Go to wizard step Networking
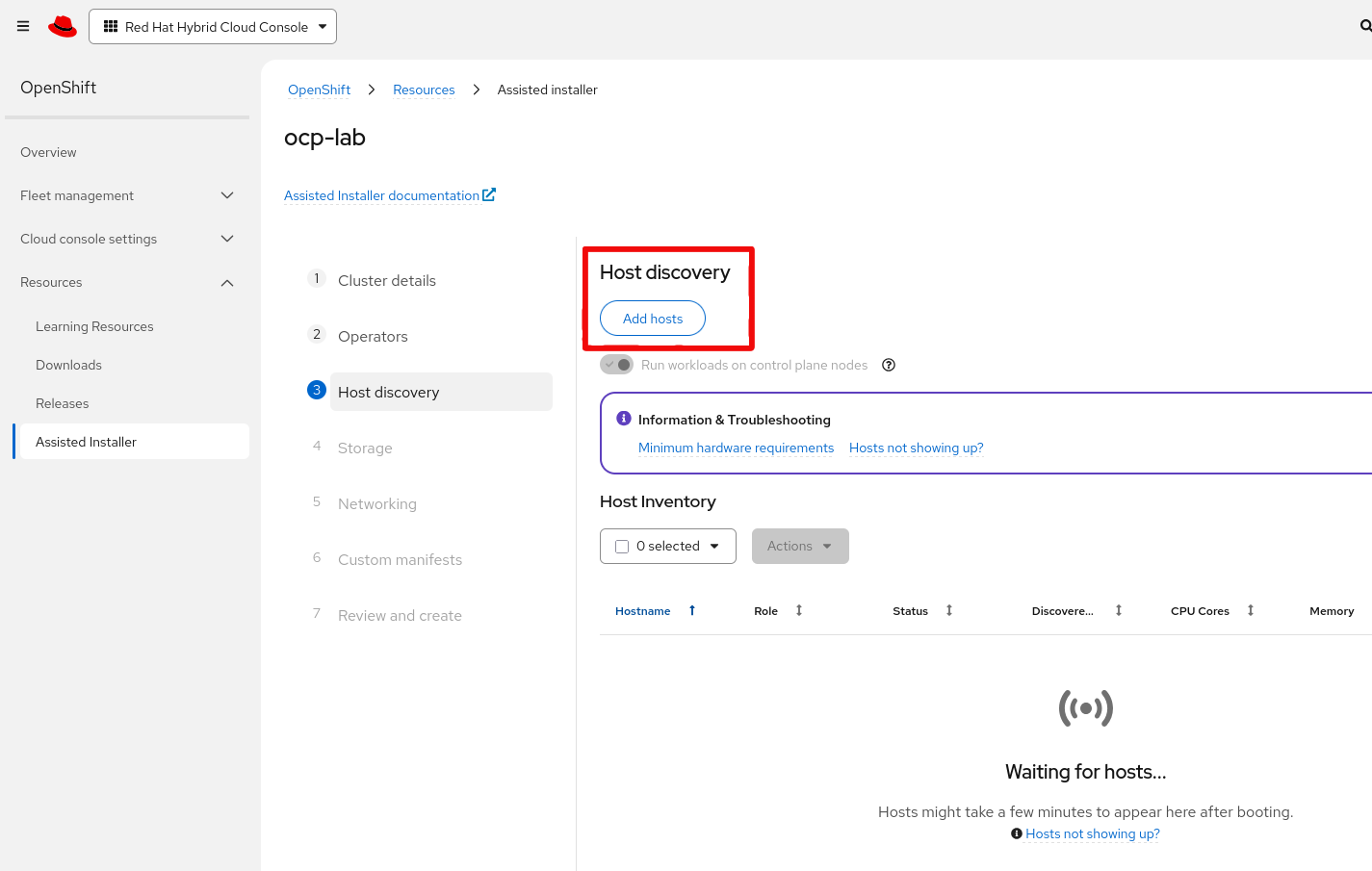 (377, 503)
